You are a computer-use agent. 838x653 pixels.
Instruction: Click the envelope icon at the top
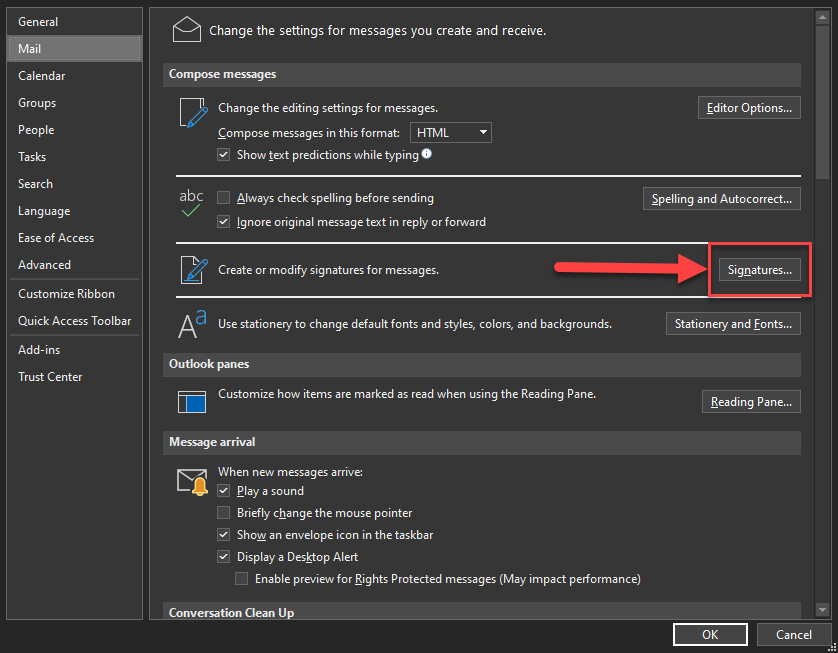[x=187, y=29]
